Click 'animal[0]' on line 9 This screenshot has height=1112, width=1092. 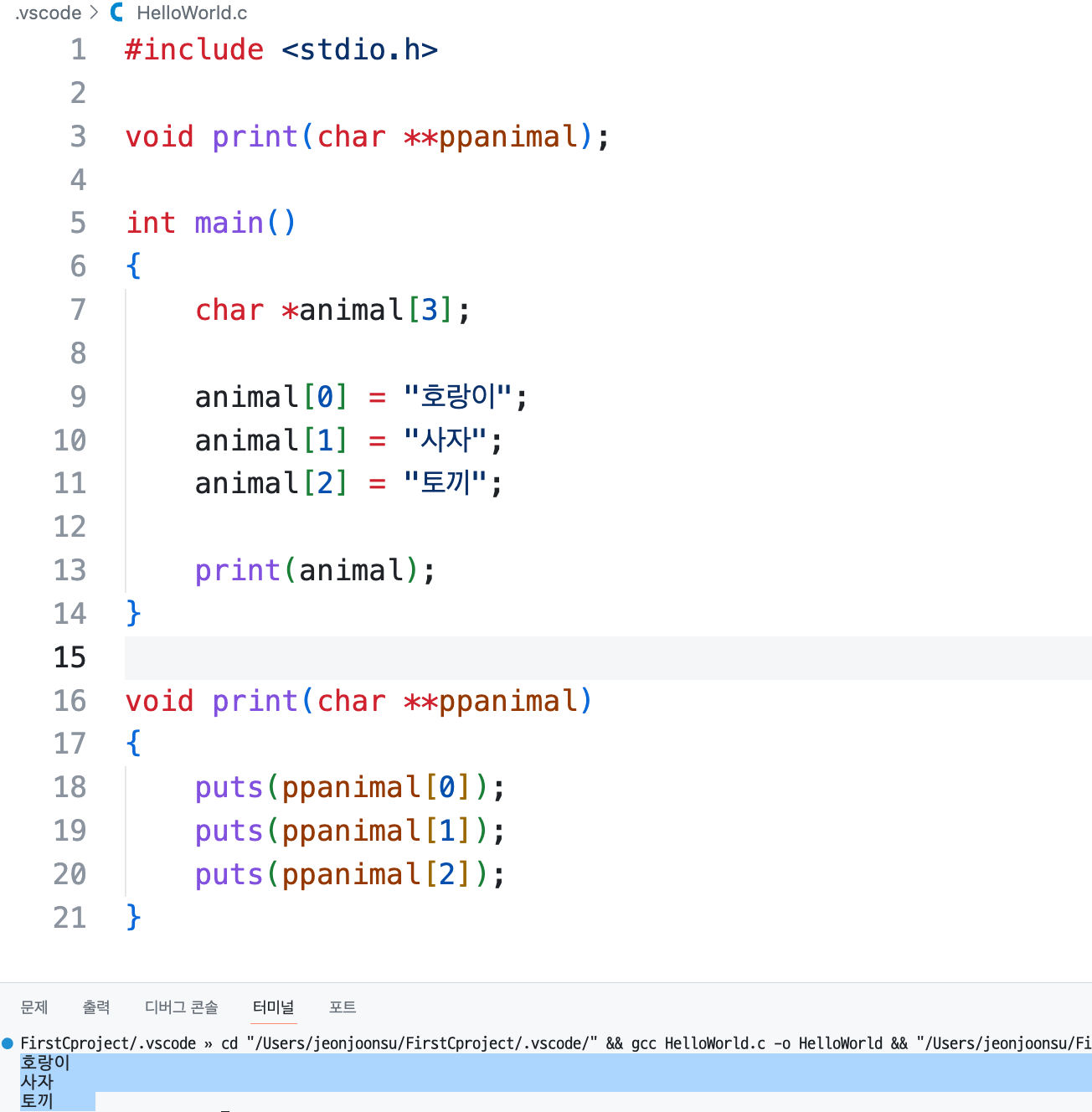pyautogui.click(x=271, y=396)
